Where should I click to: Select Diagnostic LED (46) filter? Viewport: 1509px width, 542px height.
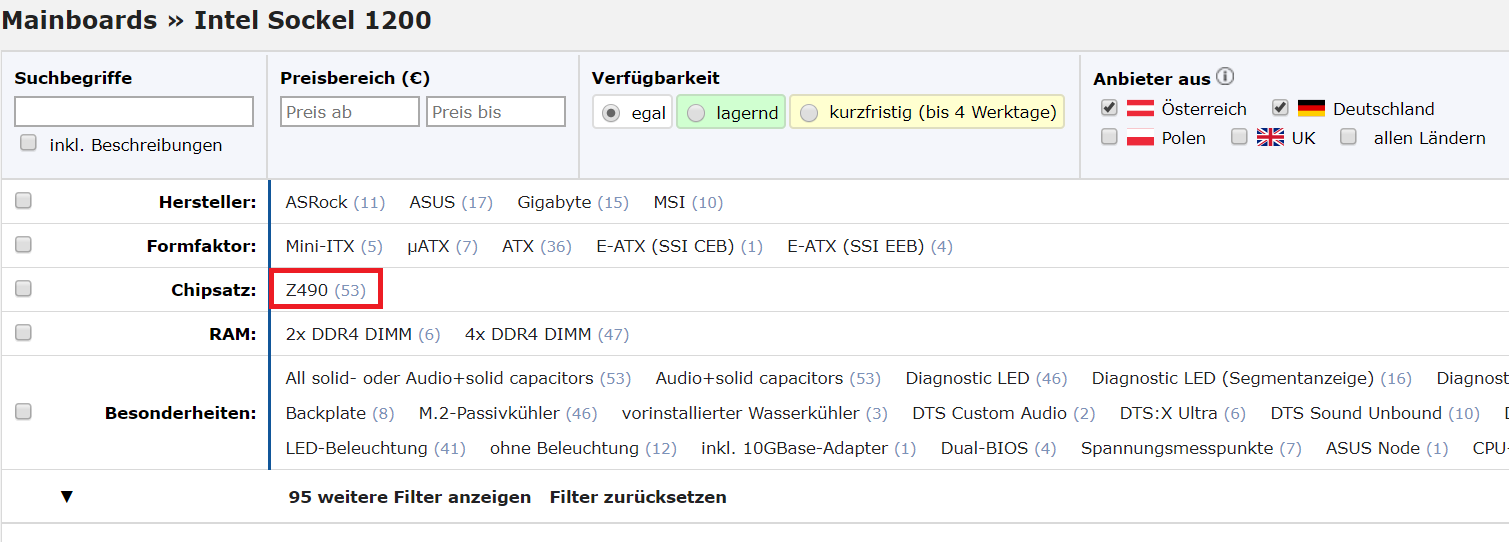pyautogui.click(x=987, y=378)
